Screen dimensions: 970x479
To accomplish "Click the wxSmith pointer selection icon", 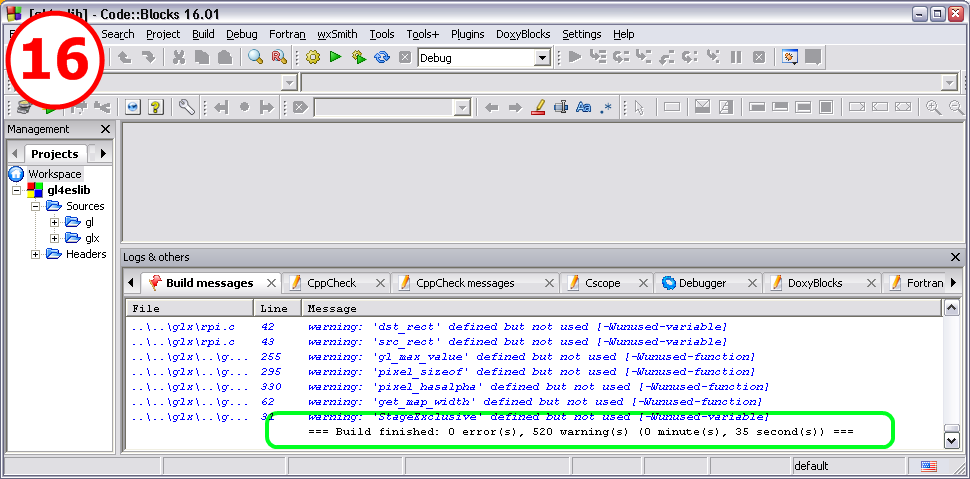I will pos(639,107).
